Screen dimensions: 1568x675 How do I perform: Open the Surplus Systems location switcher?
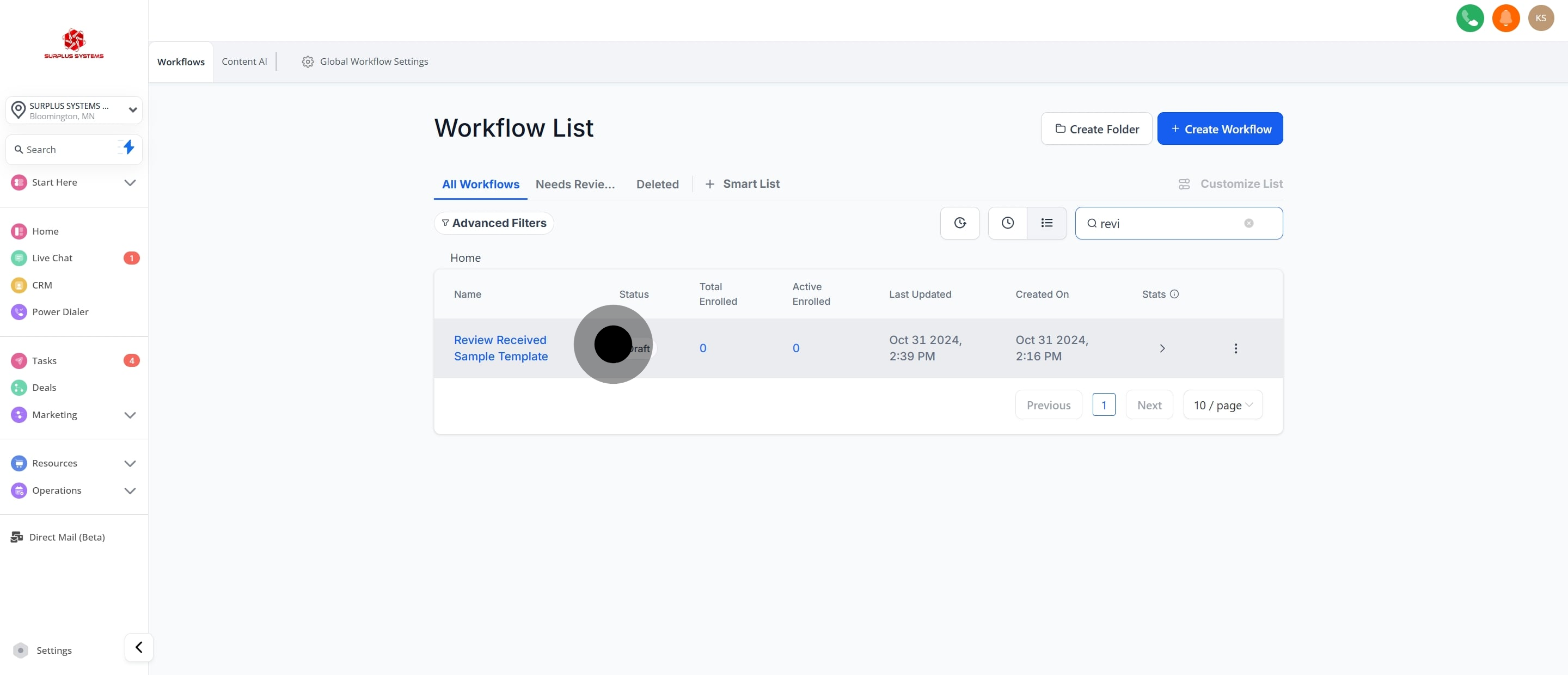point(73,110)
